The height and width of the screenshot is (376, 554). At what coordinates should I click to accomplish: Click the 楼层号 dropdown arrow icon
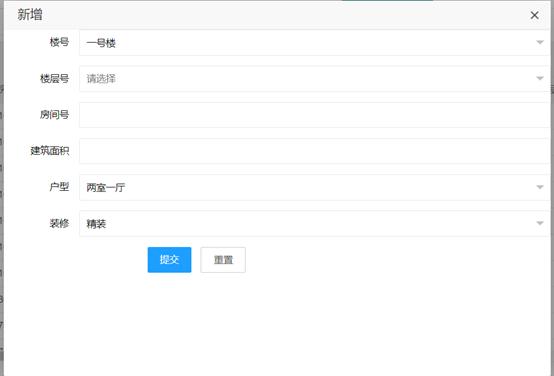point(540,78)
